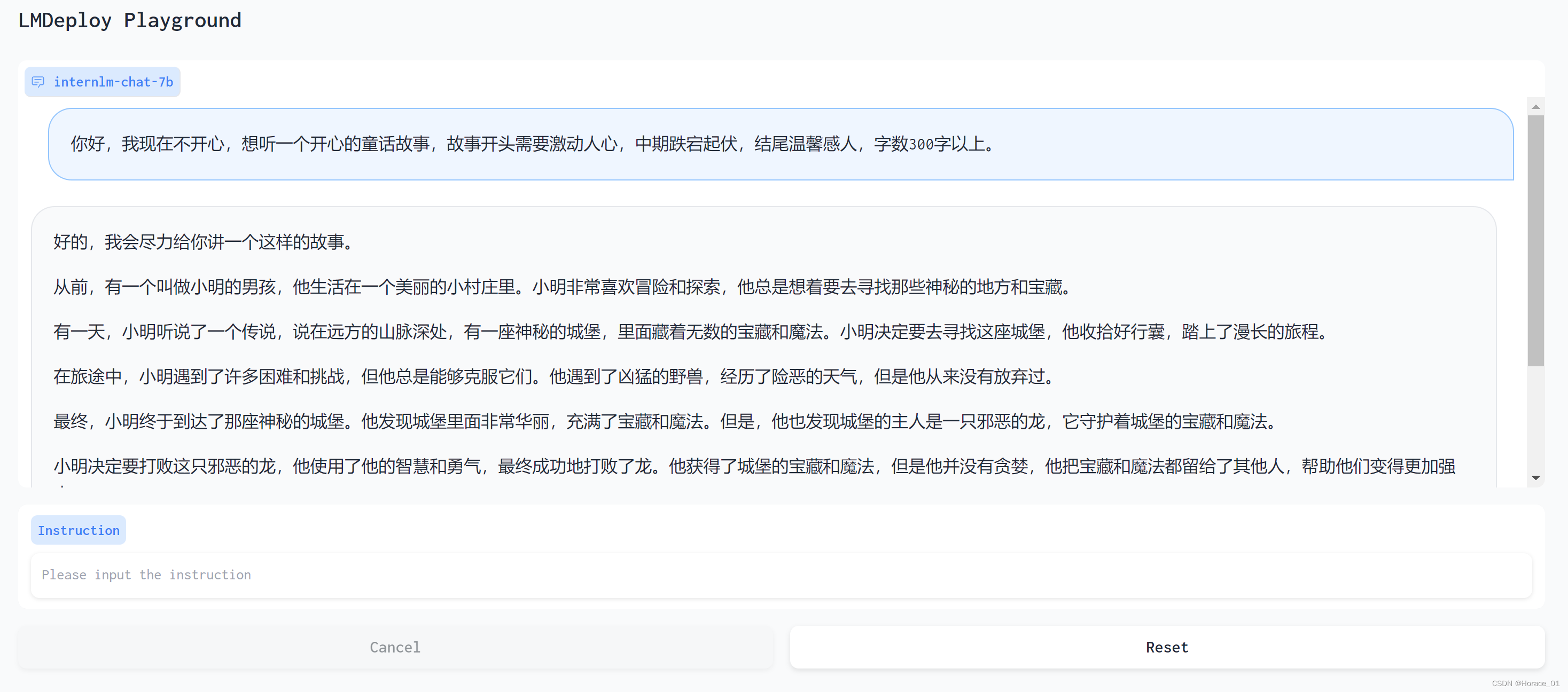
Task: Click the LMDeploy Playground title
Action: click(129, 20)
